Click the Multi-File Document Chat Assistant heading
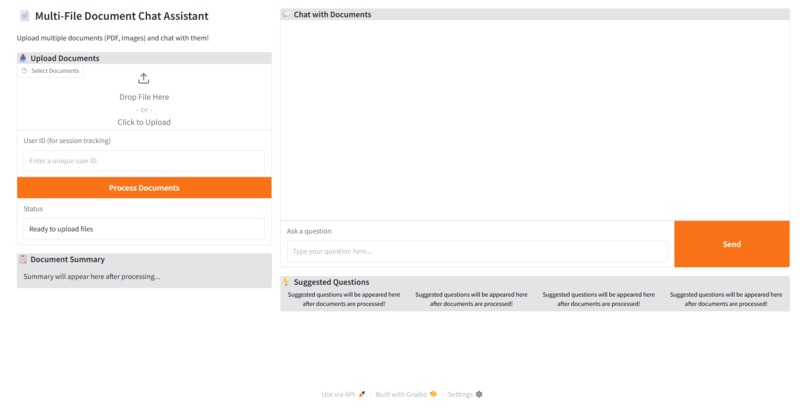 (x=122, y=16)
